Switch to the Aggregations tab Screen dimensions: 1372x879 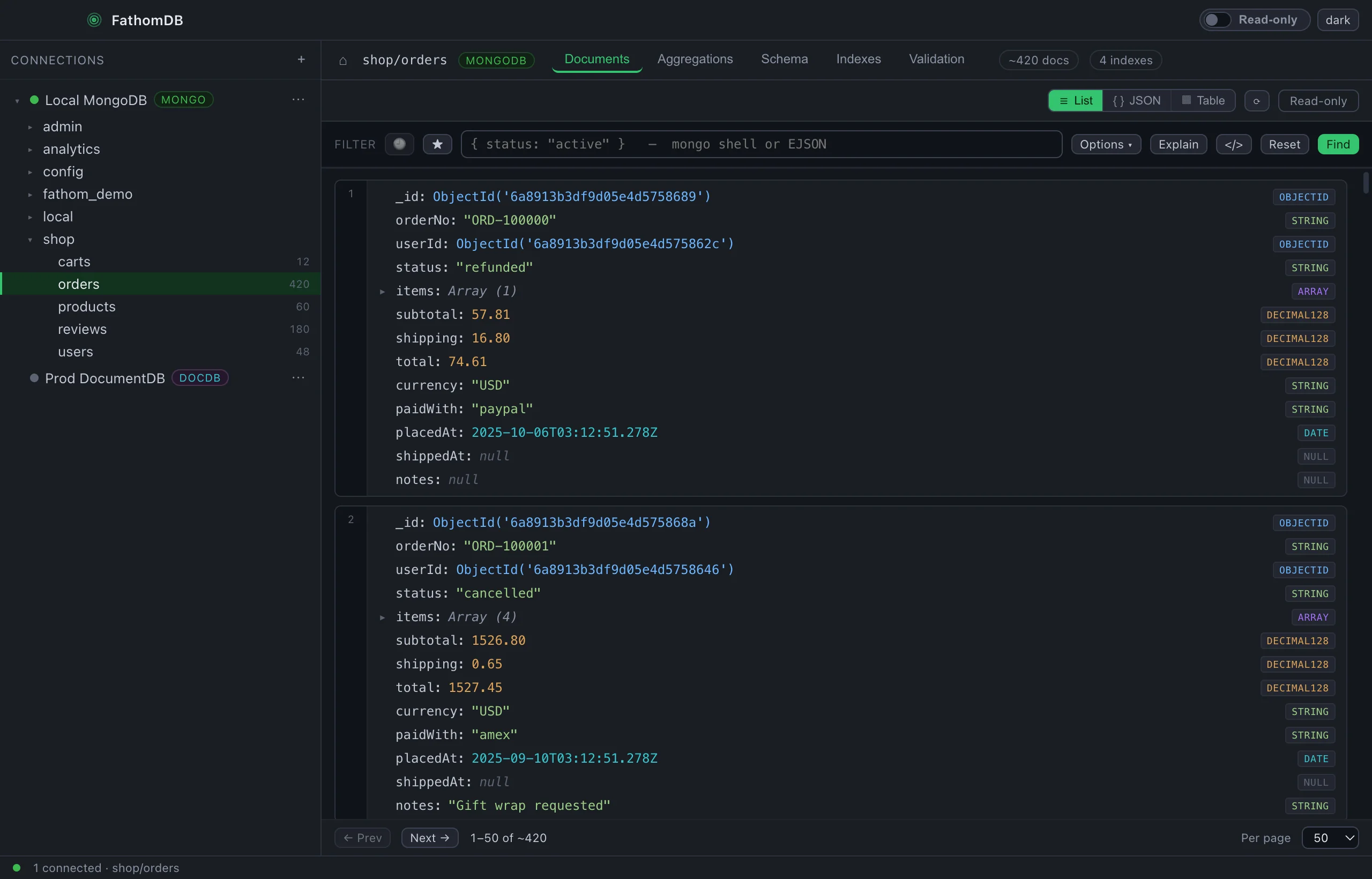click(x=695, y=59)
